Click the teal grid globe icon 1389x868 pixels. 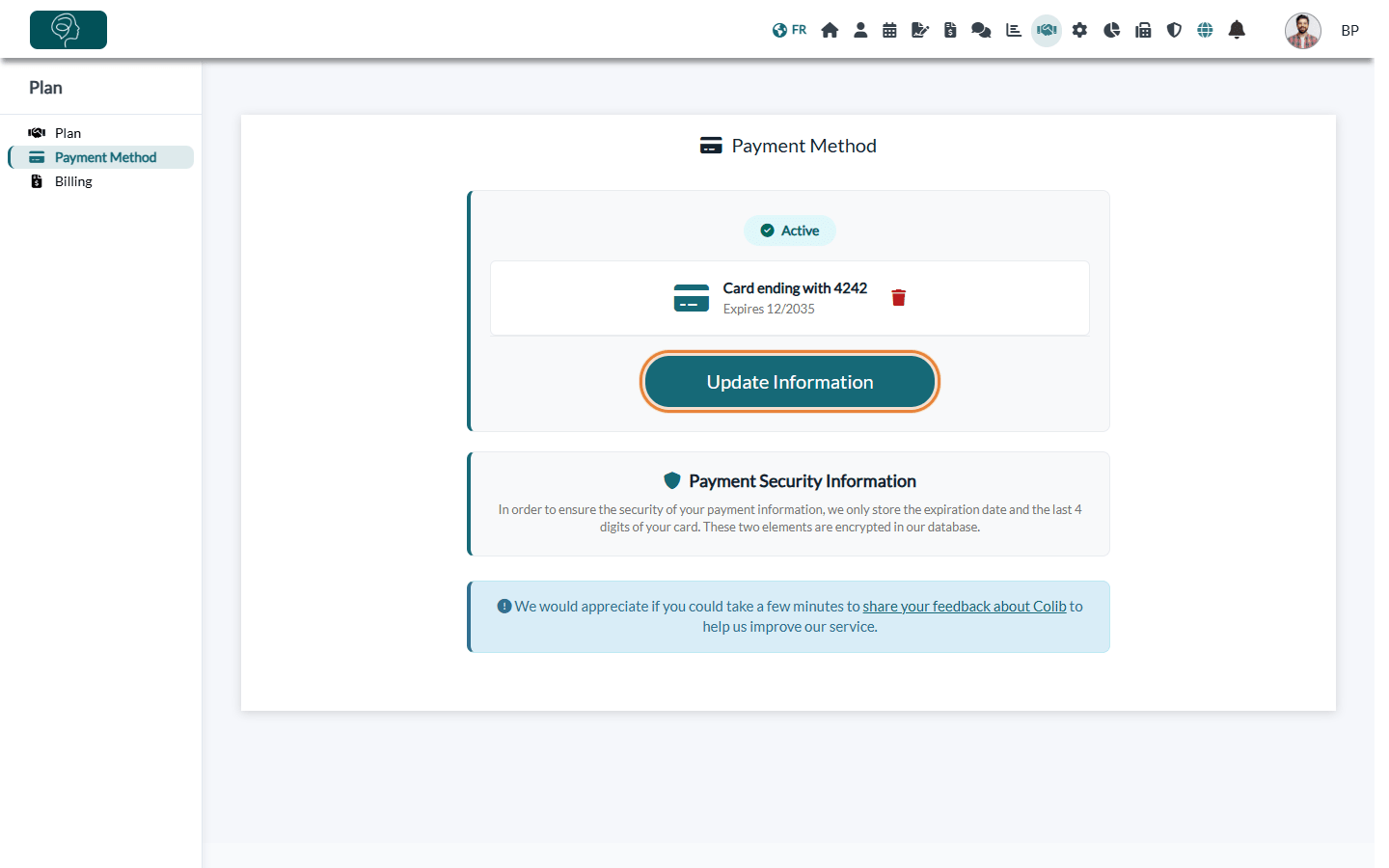1205,30
